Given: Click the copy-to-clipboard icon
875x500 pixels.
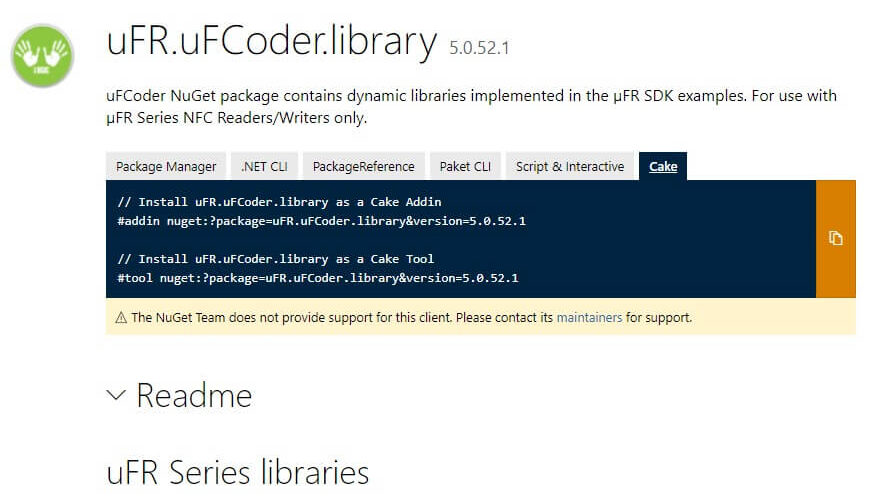Looking at the screenshot, I should click(835, 238).
